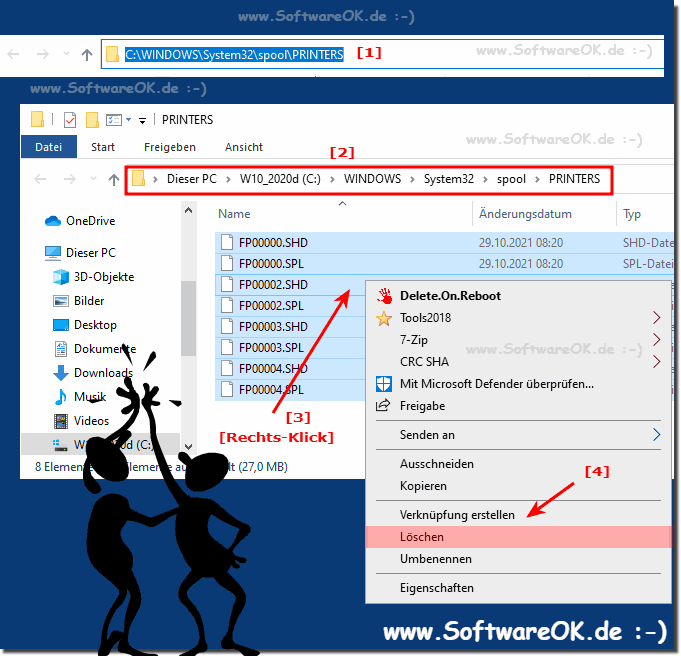Image resolution: width=681 pixels, height=656 pixels.
Task: Switch to the Ansicht ribbon tab
Action: 244,147
